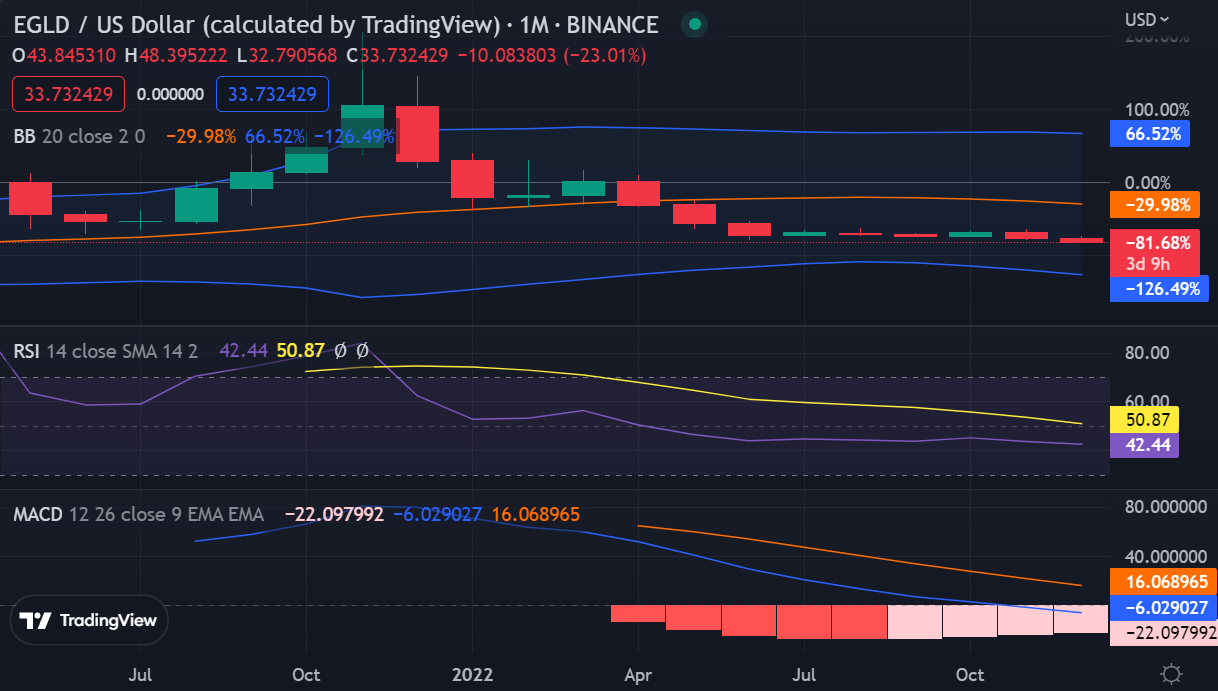This screenshot has height=691, width=1218.
Task: Click the blue −126.49% lower band label
Action: click(1158, 289)
